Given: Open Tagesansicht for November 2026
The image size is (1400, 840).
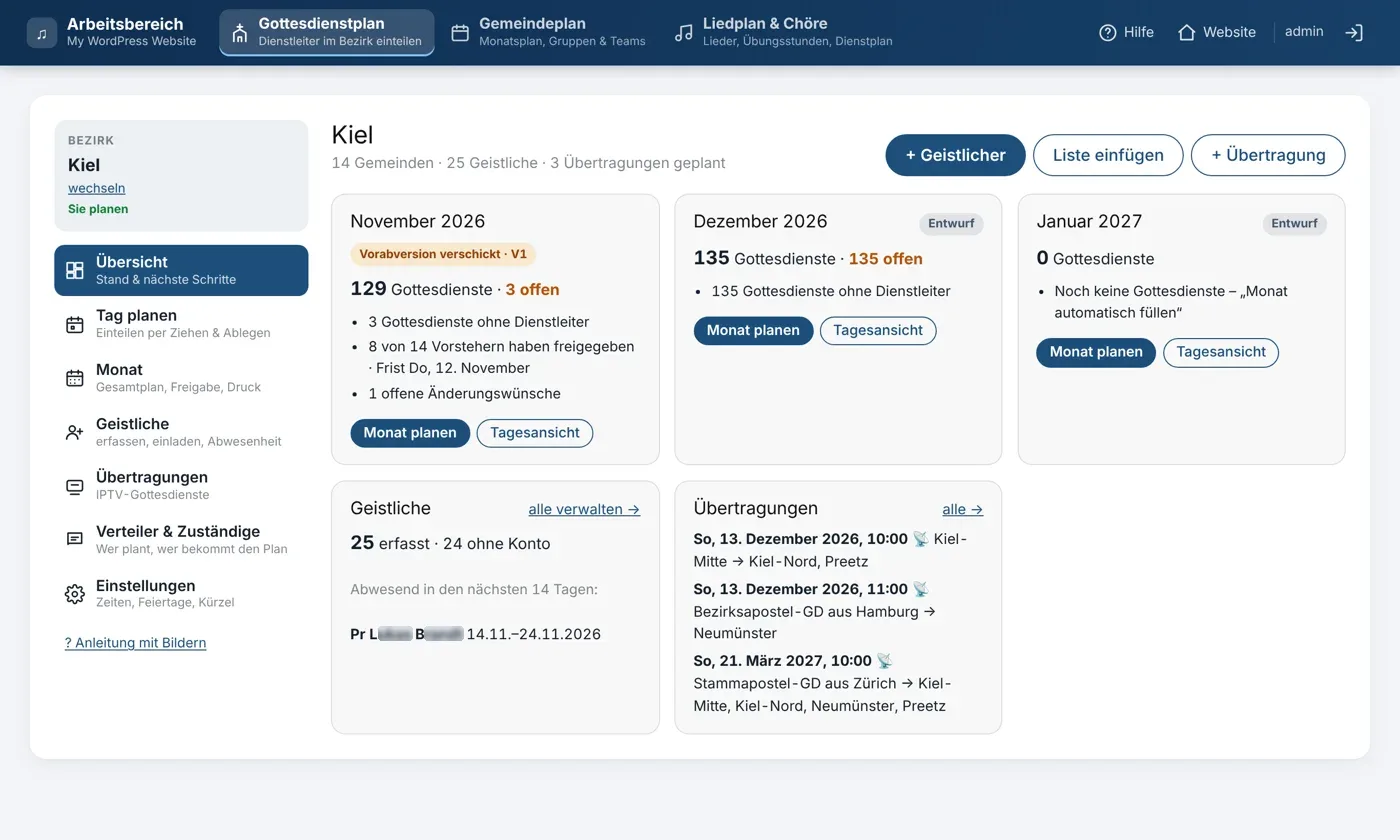Looking at the screenshot, I should (x=535, y=433).
